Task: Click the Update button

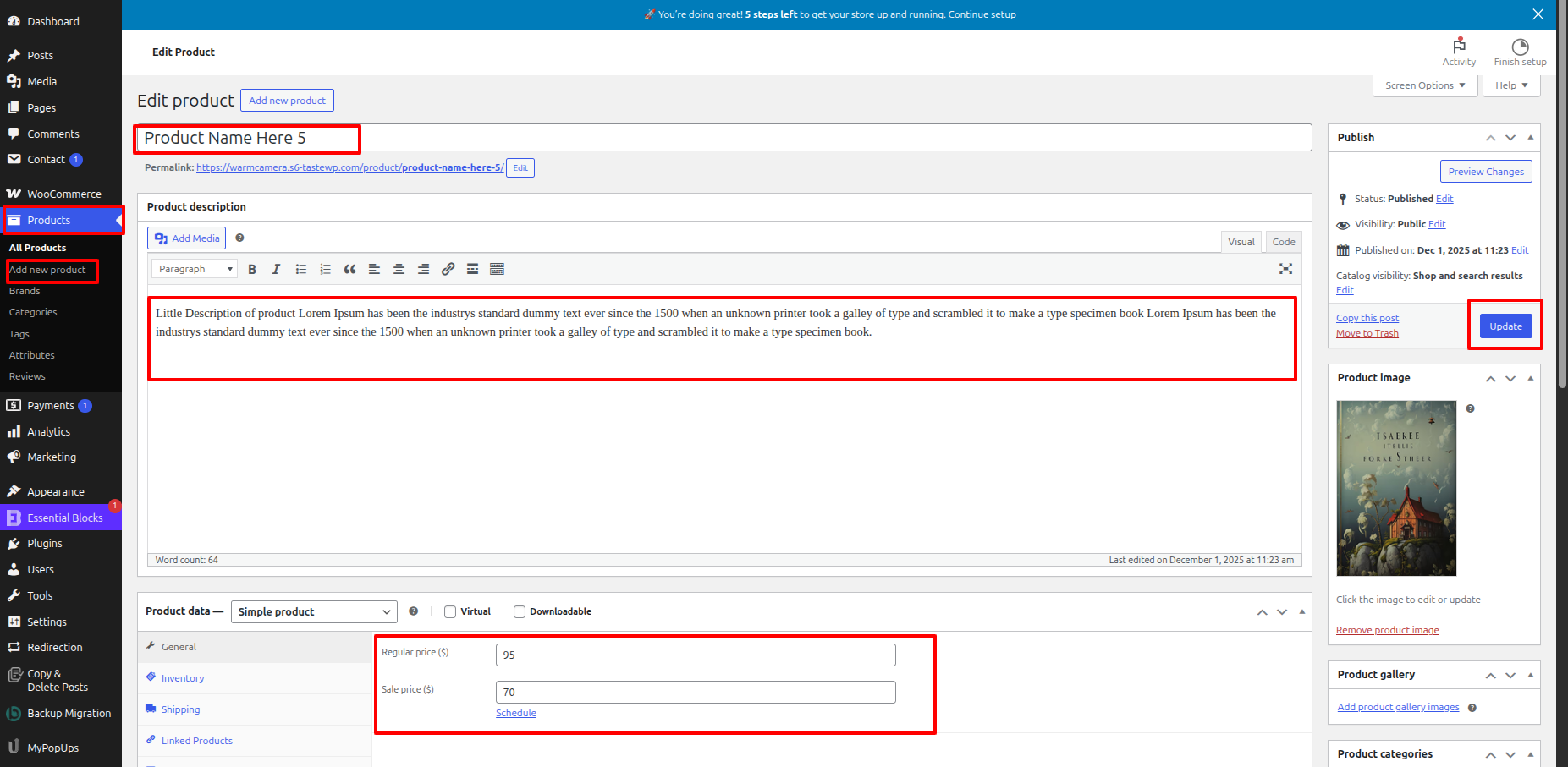Action: (1505, 326)
